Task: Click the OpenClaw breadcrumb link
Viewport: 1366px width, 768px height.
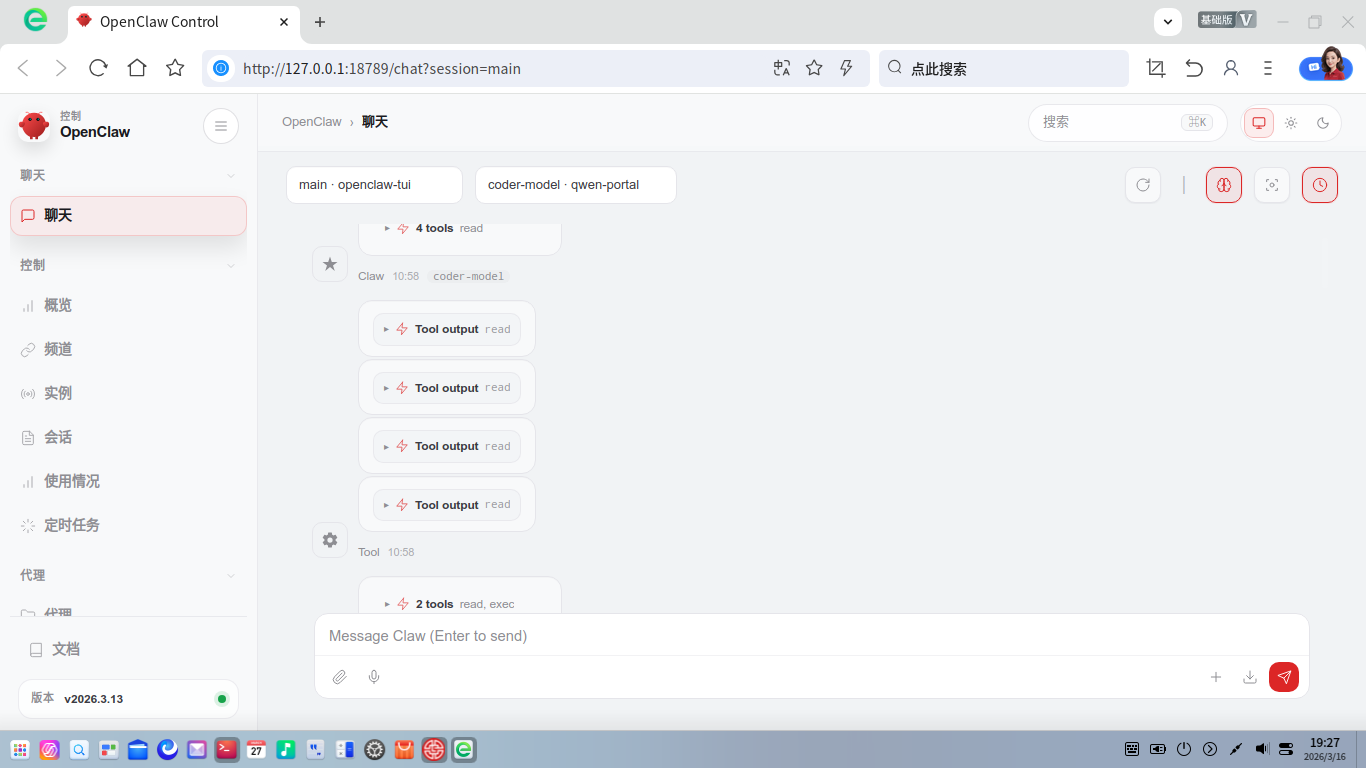Action: [x=312, y=122]
